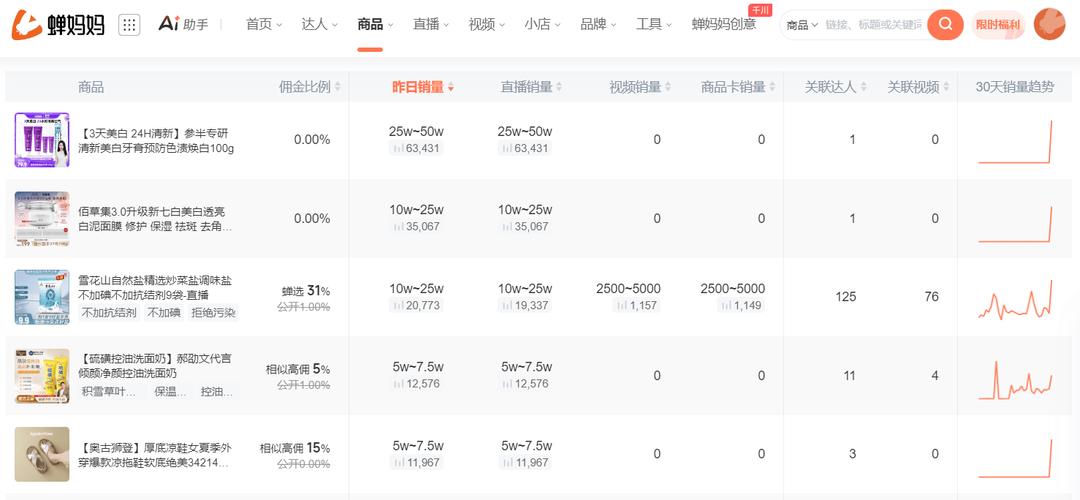The width and height of the screenshot is (1080, 500).
Task: Click the 蝉妈妈 logo
Action: [58, 25]
